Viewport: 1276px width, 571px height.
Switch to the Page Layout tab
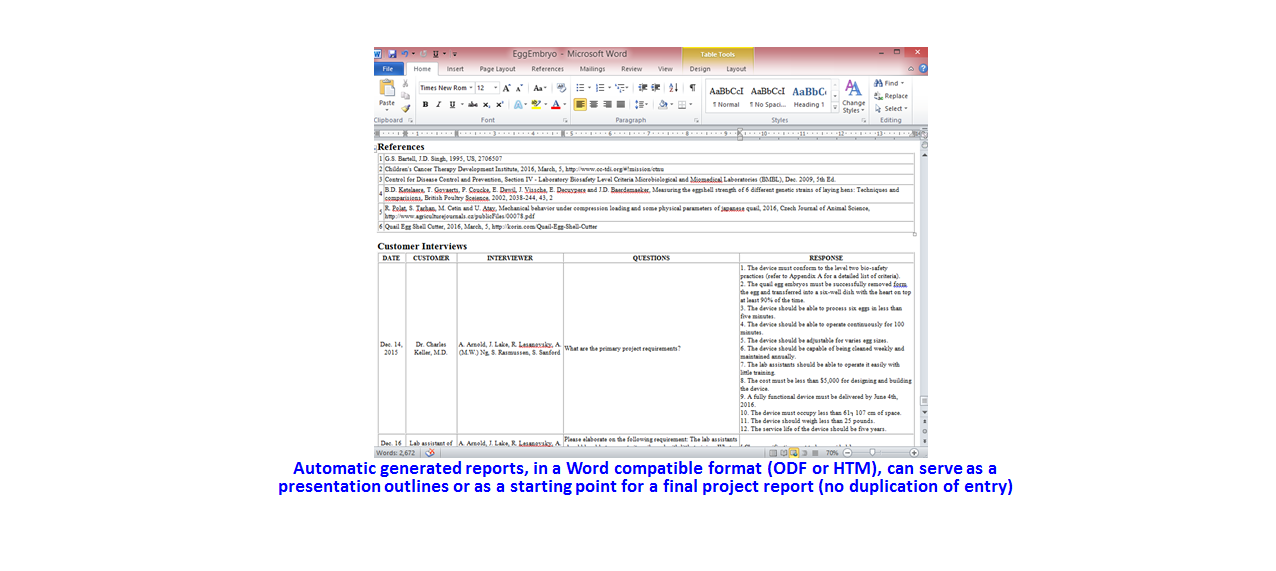point(497,69)
